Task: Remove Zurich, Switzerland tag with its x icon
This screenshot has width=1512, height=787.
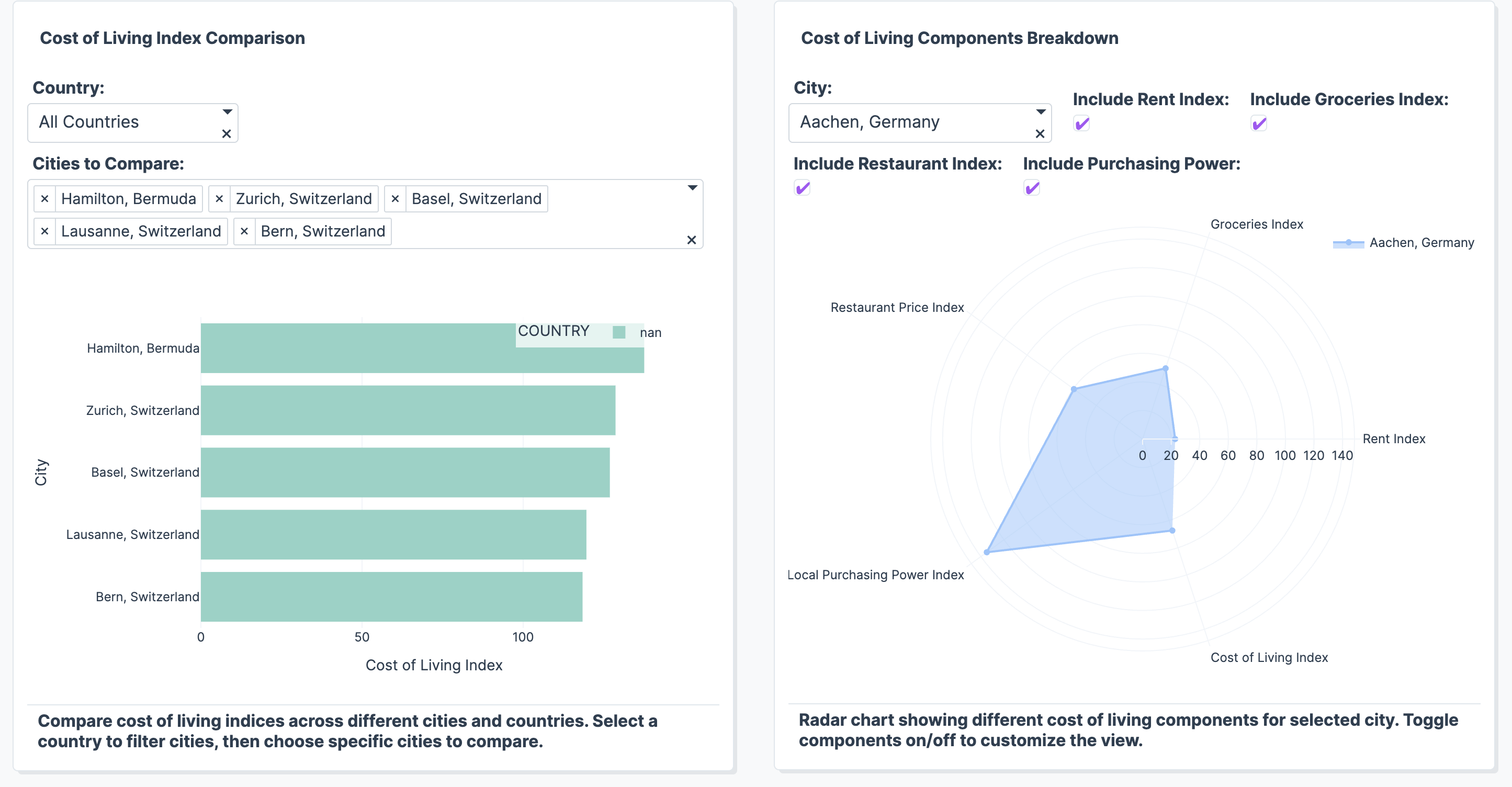Action: (219, 199)
